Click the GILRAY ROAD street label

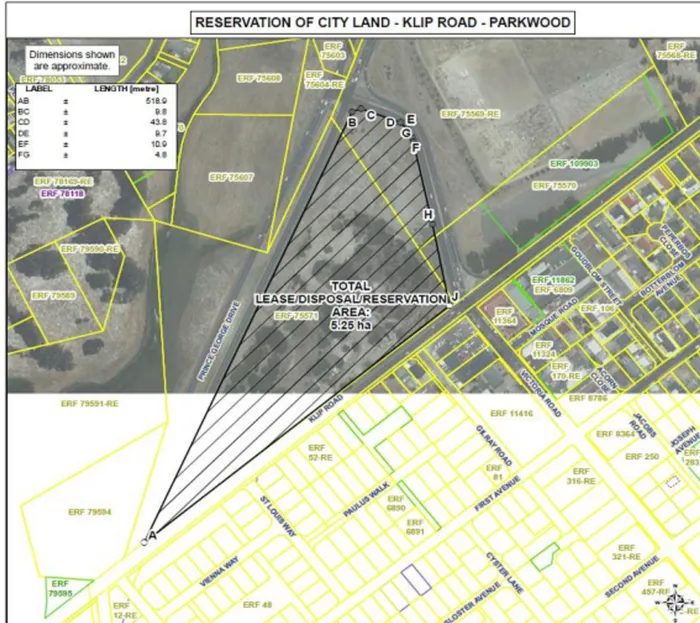coord(494,446)
